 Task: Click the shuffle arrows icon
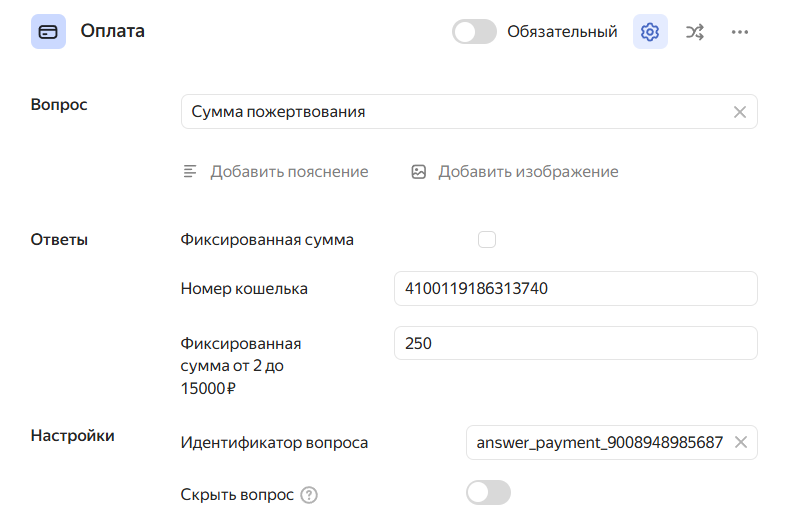(x=695, y=32)
